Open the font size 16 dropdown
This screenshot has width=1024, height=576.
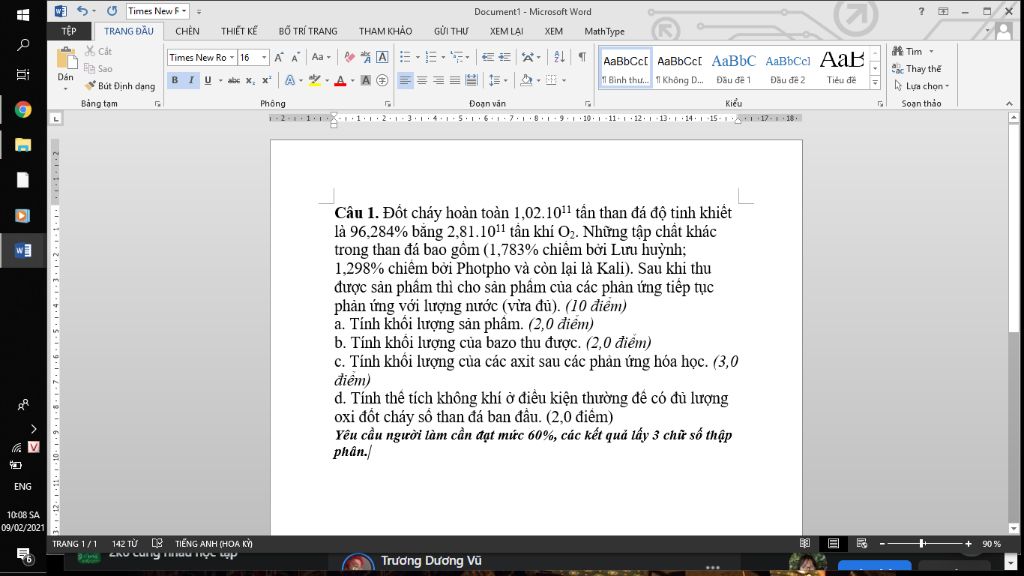pyautogui.click(x=264, y=57)
